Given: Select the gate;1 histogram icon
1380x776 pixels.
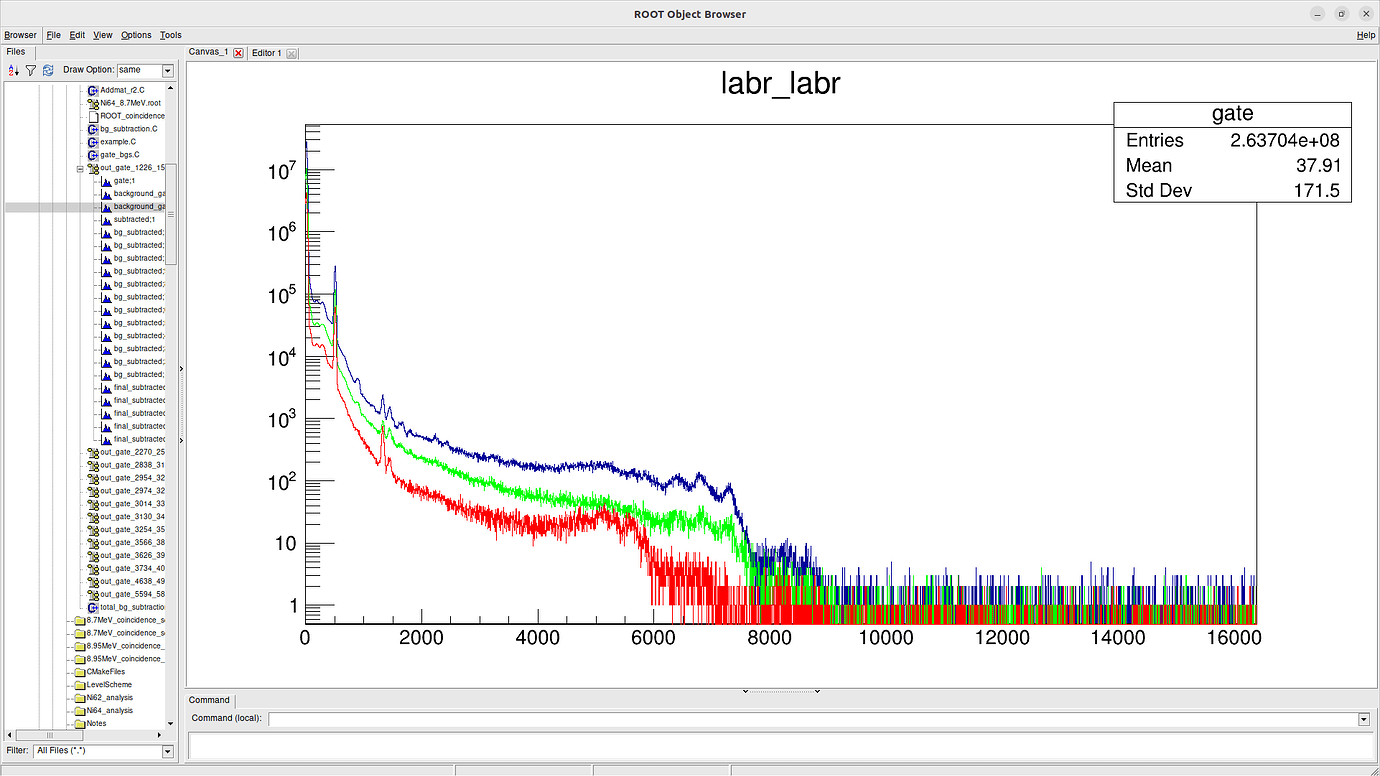Looking at the screenshot, I should 106,181.
